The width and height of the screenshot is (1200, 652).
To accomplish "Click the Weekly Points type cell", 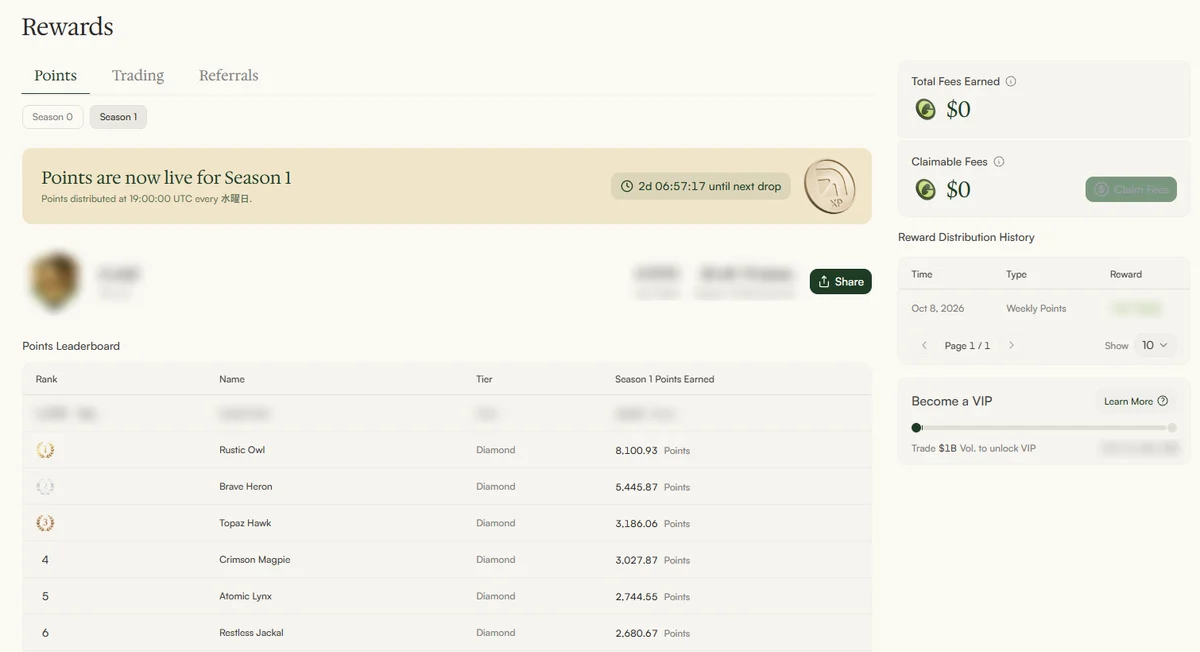I will 1036,309.
